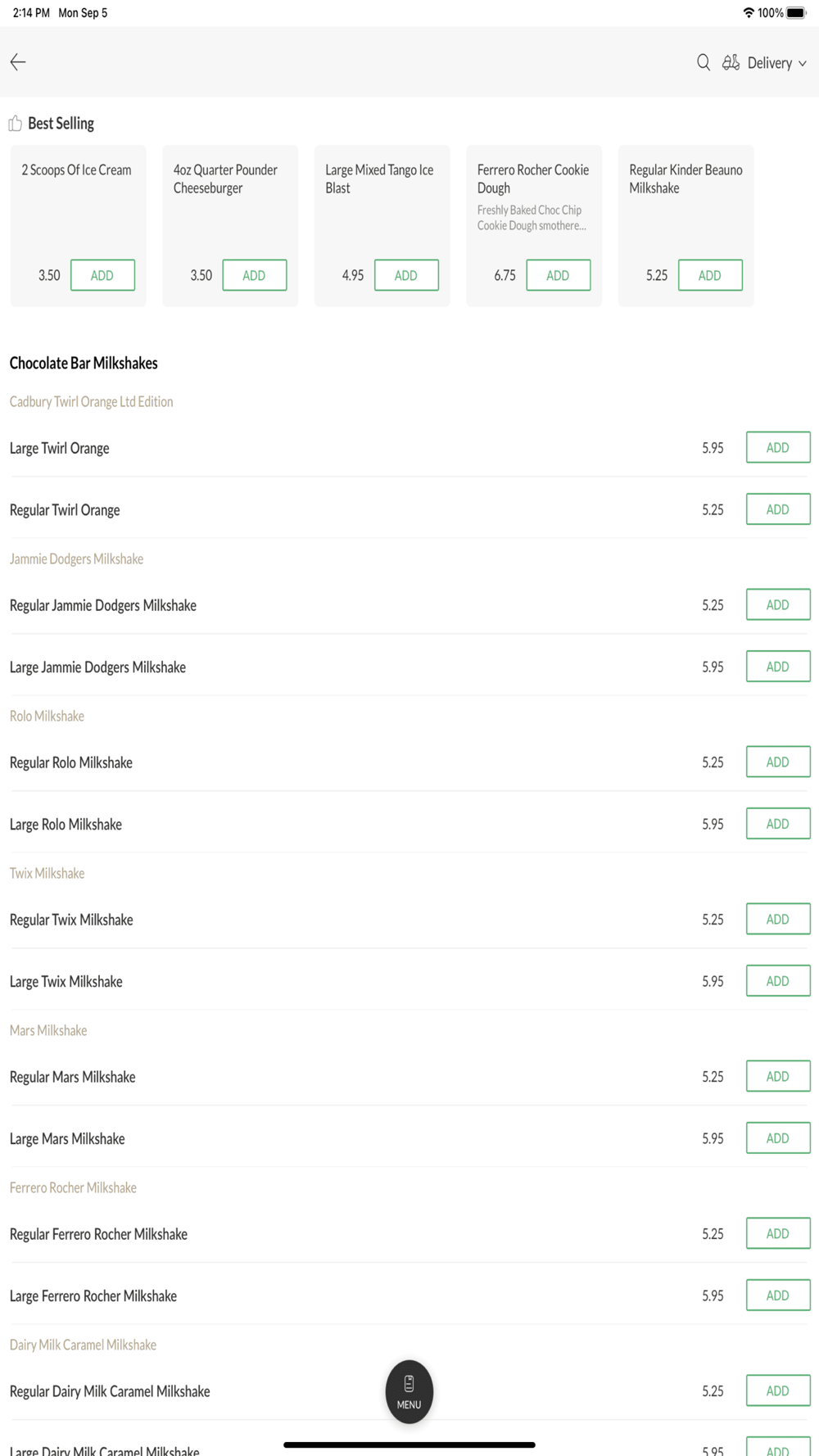Tap the delivery scooter icon

pyautogui.click(x=731, y=62)
